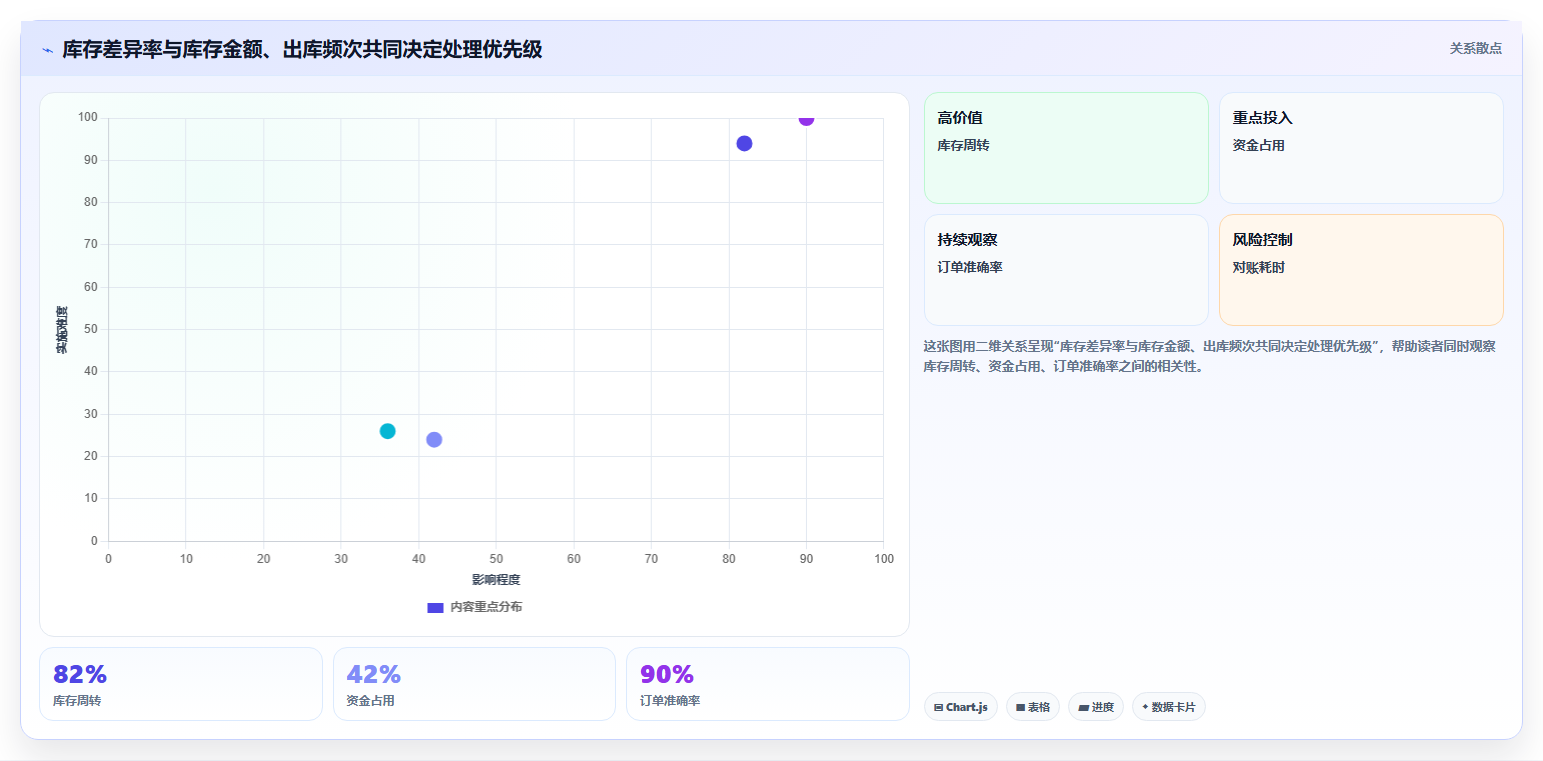Toggle the 内容重点分布 legend swatch

435,607
